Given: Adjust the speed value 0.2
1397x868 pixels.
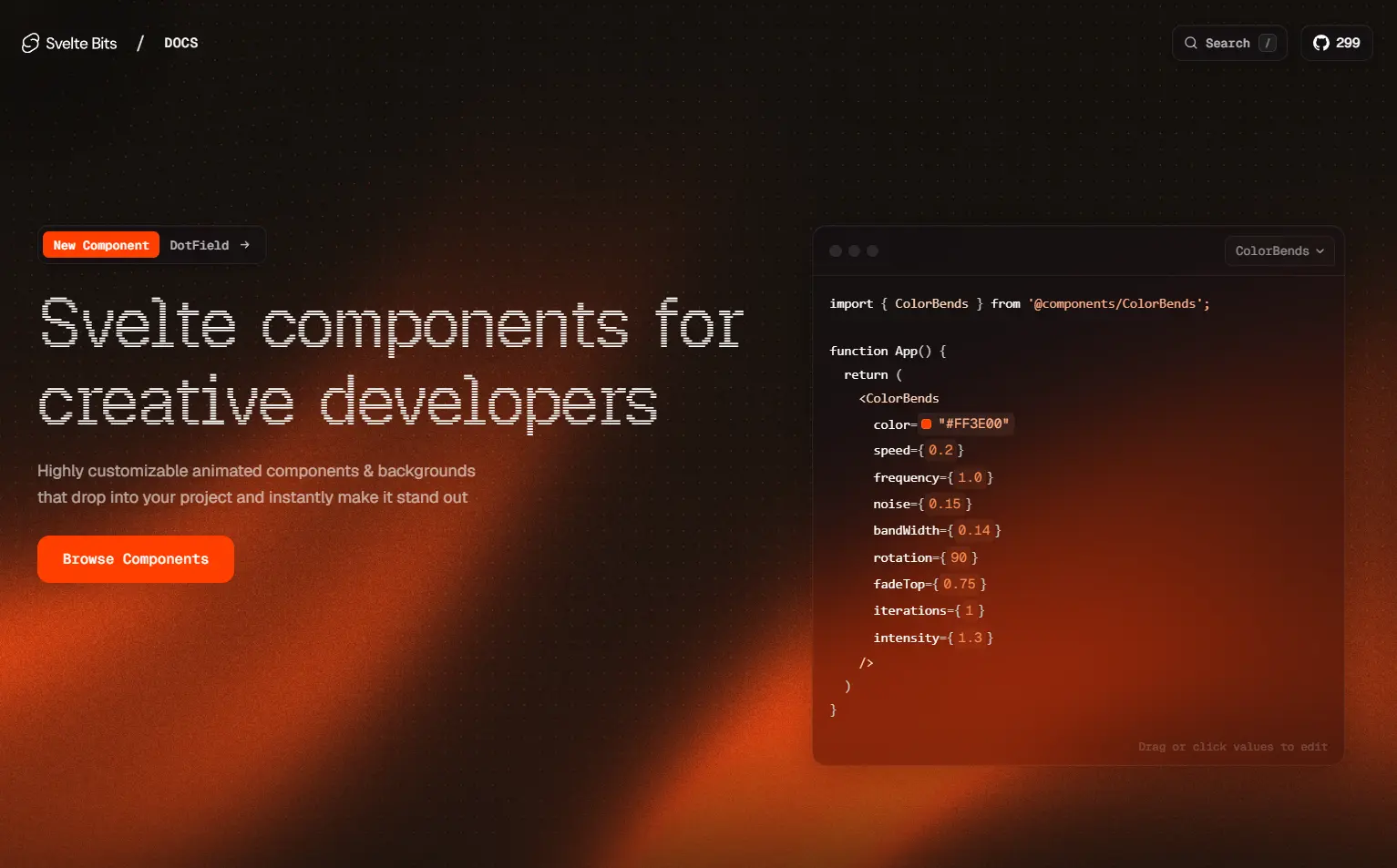Looking at the screenshot, I should coord(940,450).
